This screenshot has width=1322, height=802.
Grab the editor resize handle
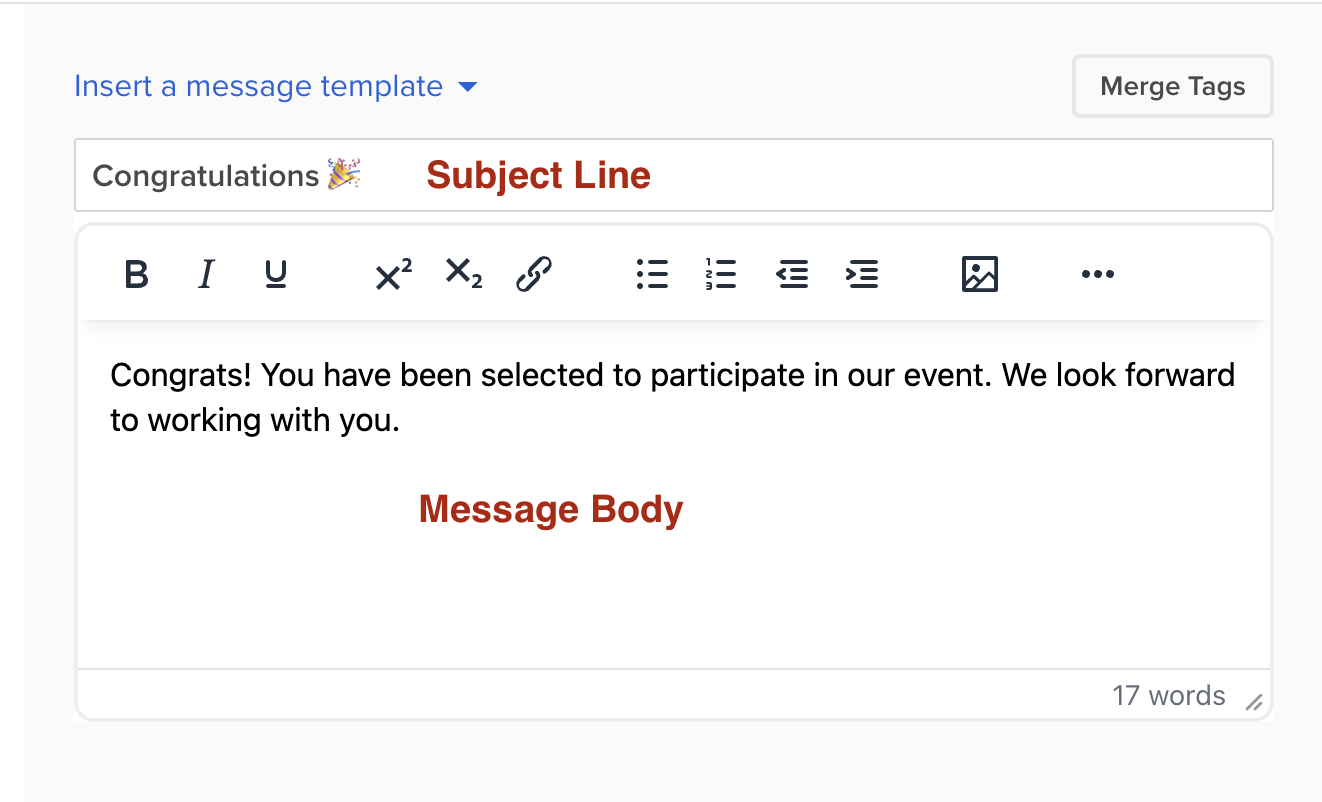[x=1254, y=703]
